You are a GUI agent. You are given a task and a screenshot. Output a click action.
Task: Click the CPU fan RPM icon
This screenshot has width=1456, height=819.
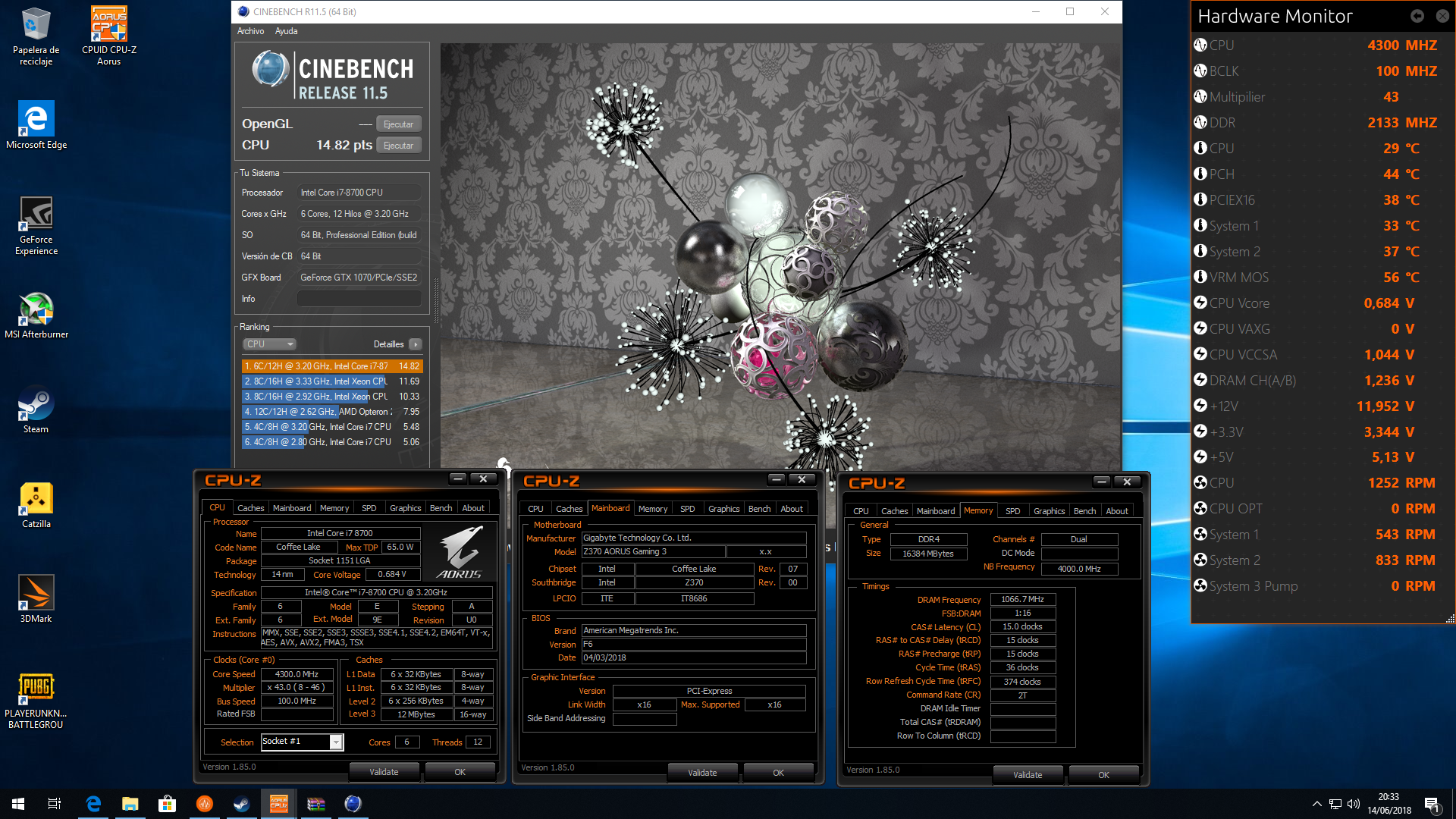click(x=1200, y=482)
